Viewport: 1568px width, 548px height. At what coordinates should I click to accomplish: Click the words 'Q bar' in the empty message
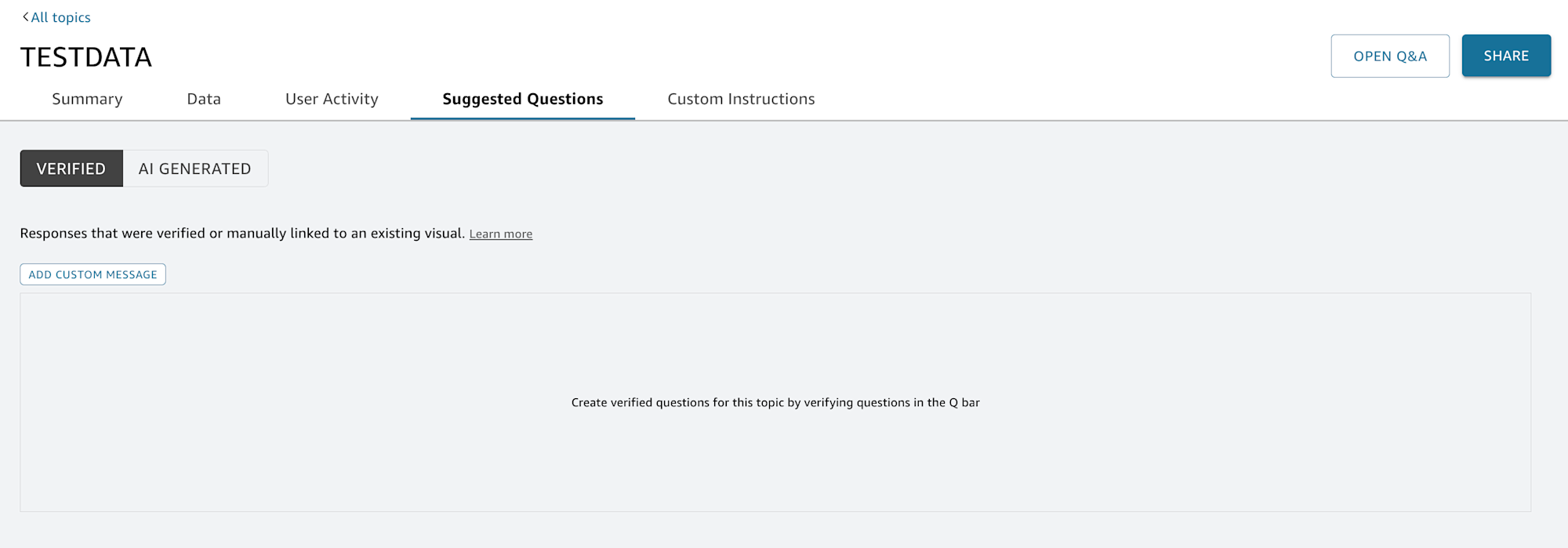pyautogui.click(x=964, y=402)
